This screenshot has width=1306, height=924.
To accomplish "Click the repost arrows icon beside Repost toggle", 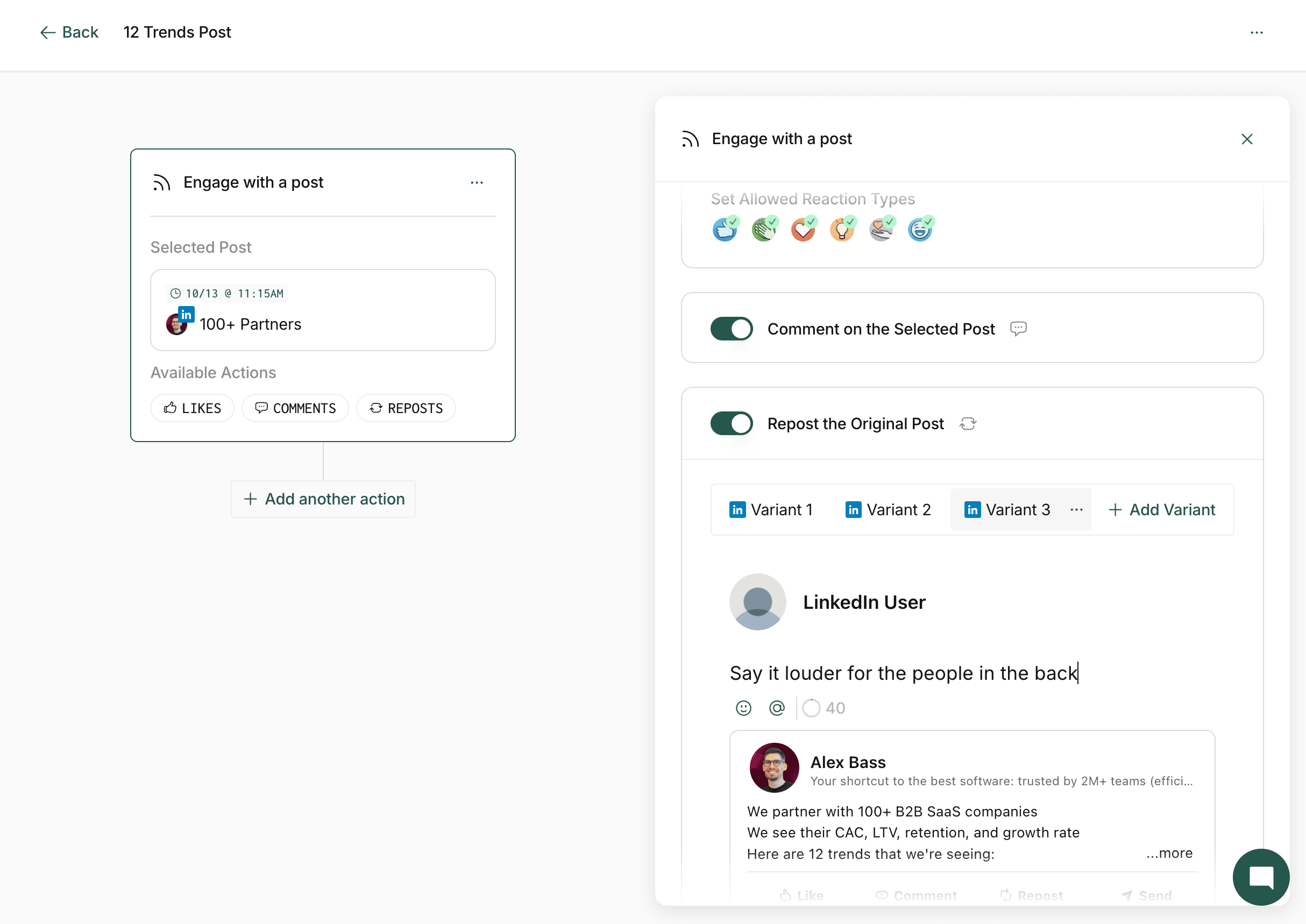I will tap(968, 424).
